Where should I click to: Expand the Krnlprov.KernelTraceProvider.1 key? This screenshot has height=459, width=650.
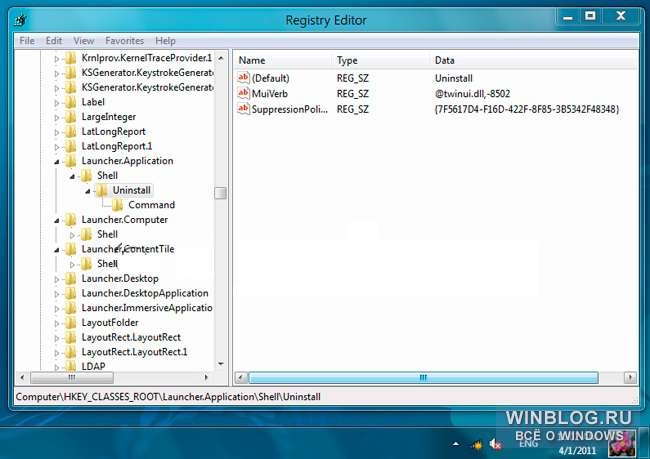[57, 59]
